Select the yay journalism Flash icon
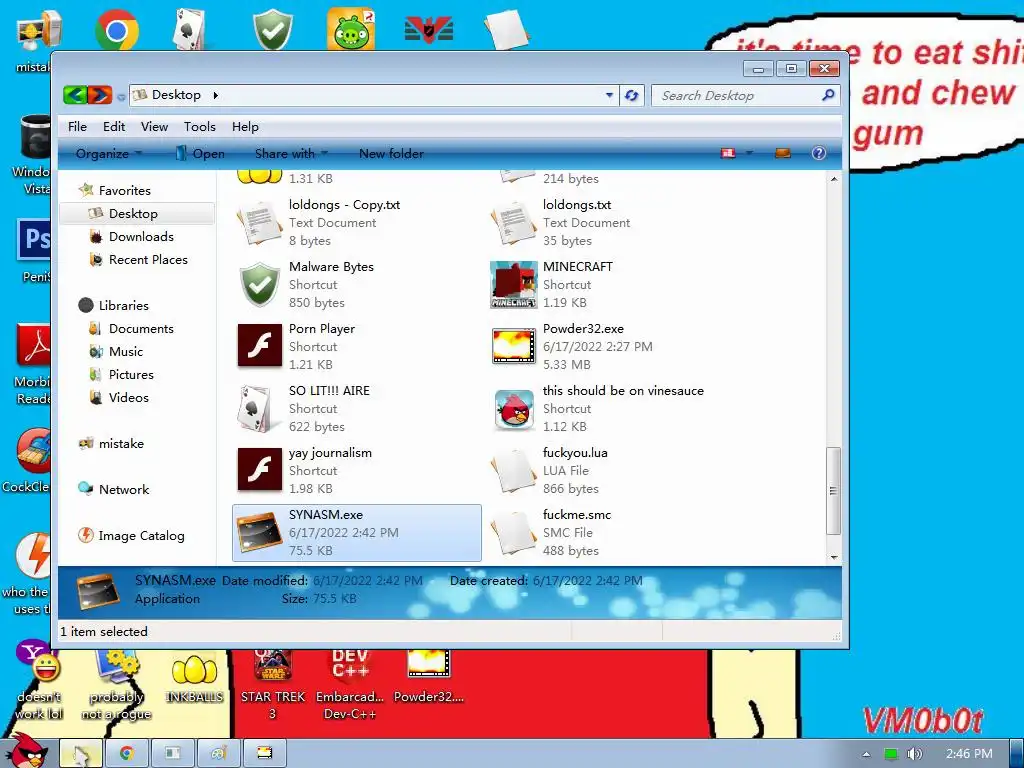The width and height of the screenshot is (1024, 768). click(x=259, y=470)
